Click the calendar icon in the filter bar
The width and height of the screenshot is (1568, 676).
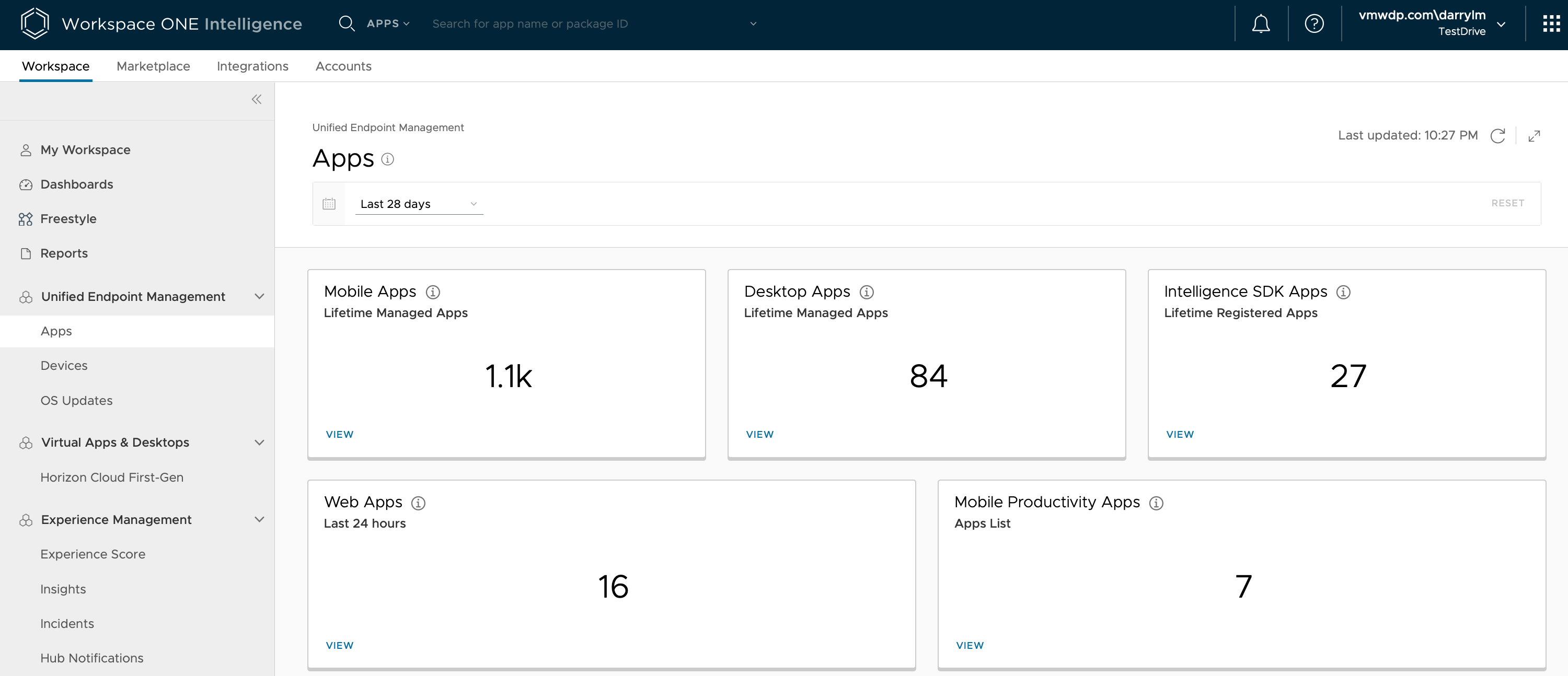coord(329,204)
